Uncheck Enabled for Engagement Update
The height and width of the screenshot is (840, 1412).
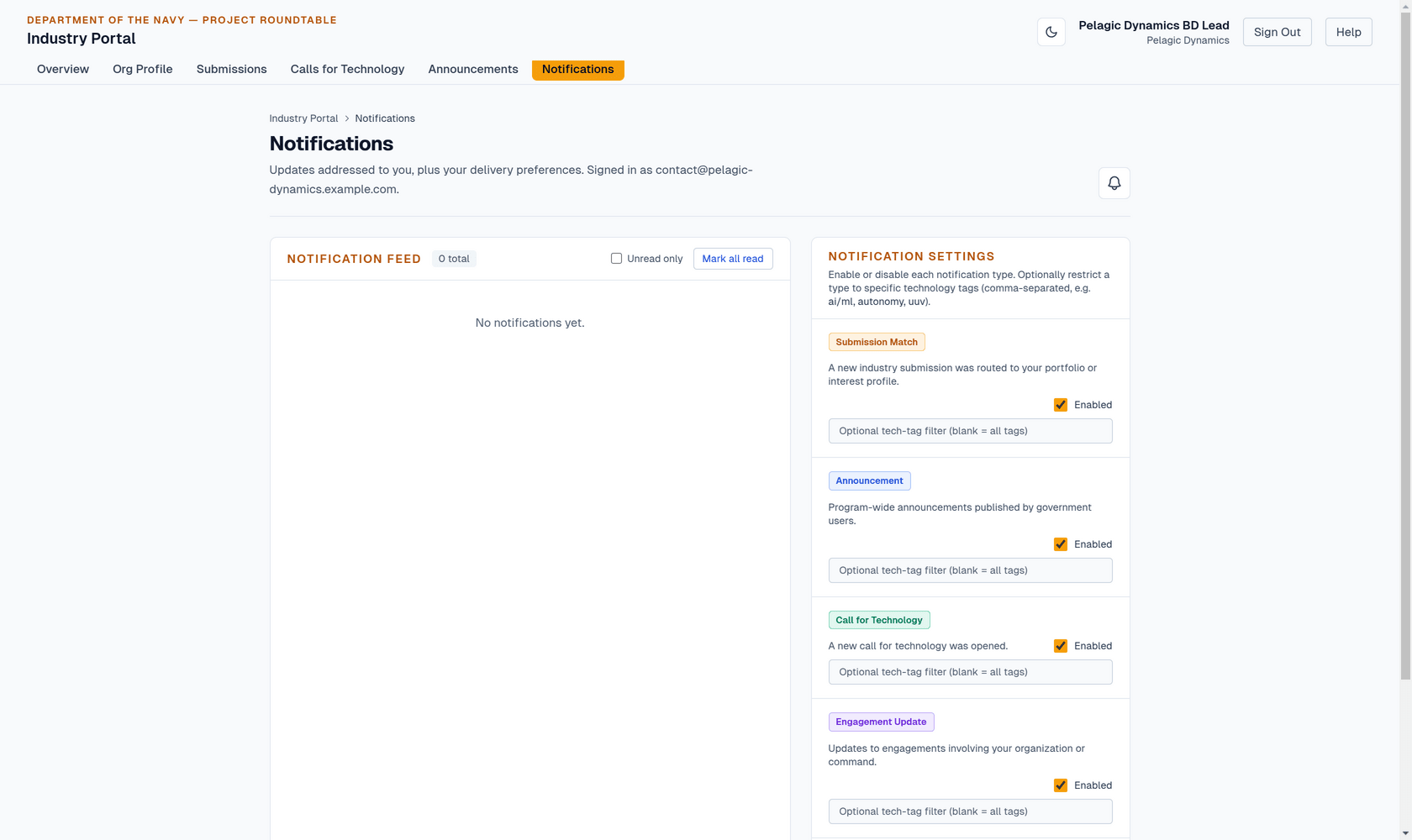pyautogui.click(x=1061, y=785)
